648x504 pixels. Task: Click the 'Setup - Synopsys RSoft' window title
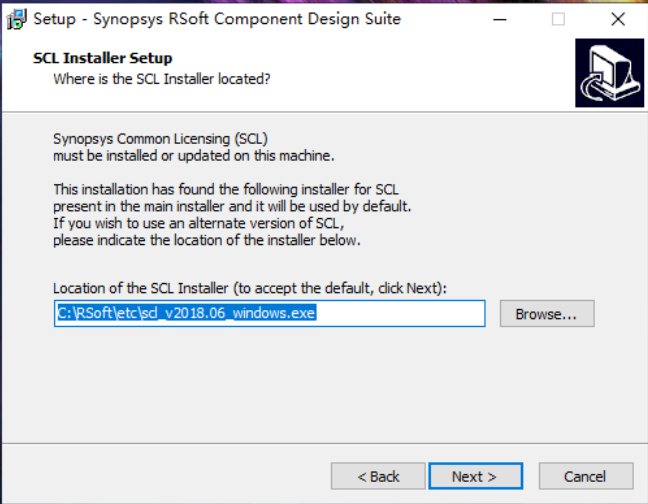tap(217, 19)
